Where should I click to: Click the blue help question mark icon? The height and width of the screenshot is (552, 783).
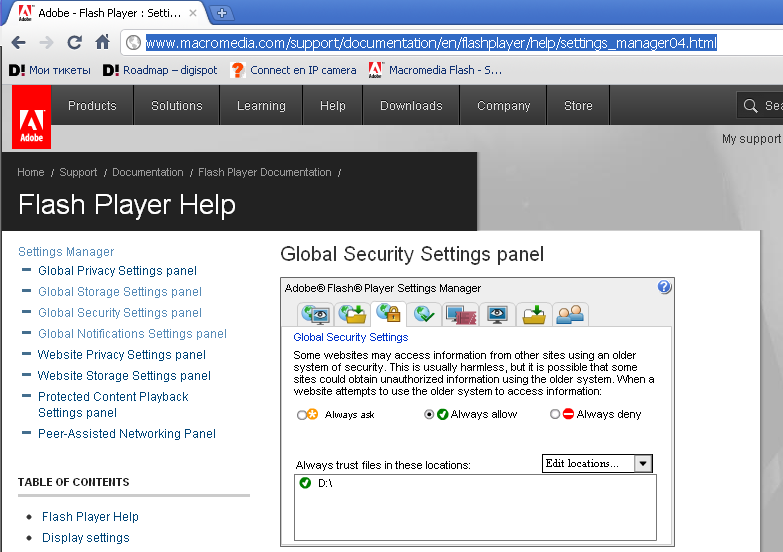coord(664,287)
